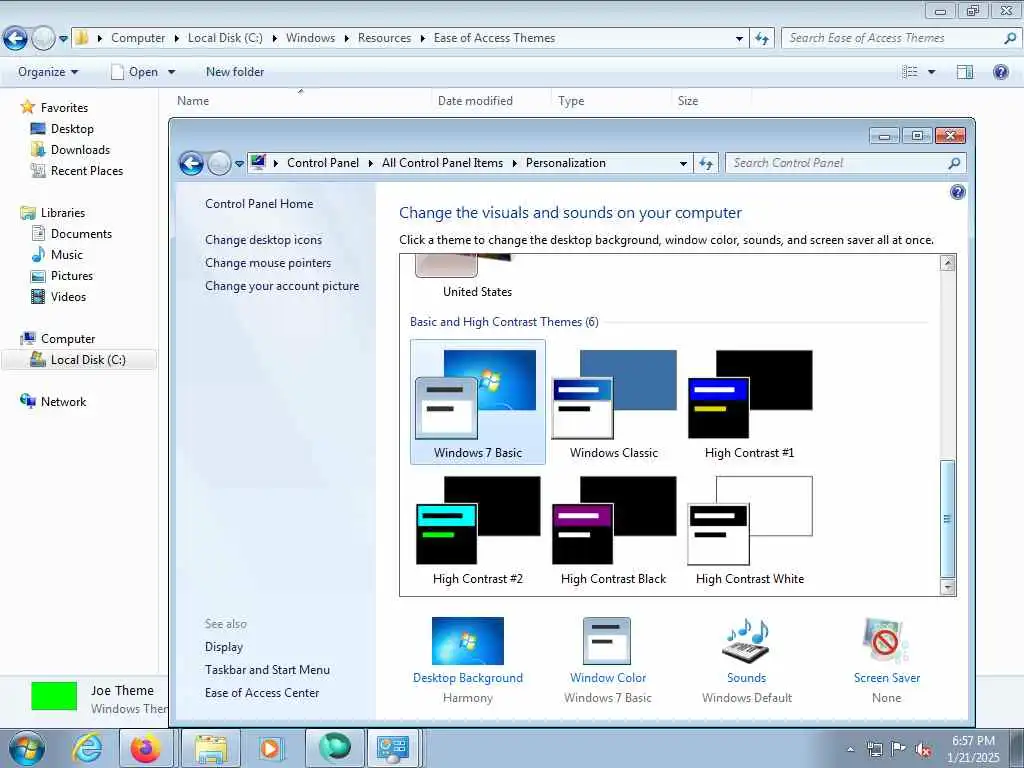Open Explorer Help question mark icon
Image resolution: width=1024 pixels, height=768 pixels.
(x=1000, y=72)
